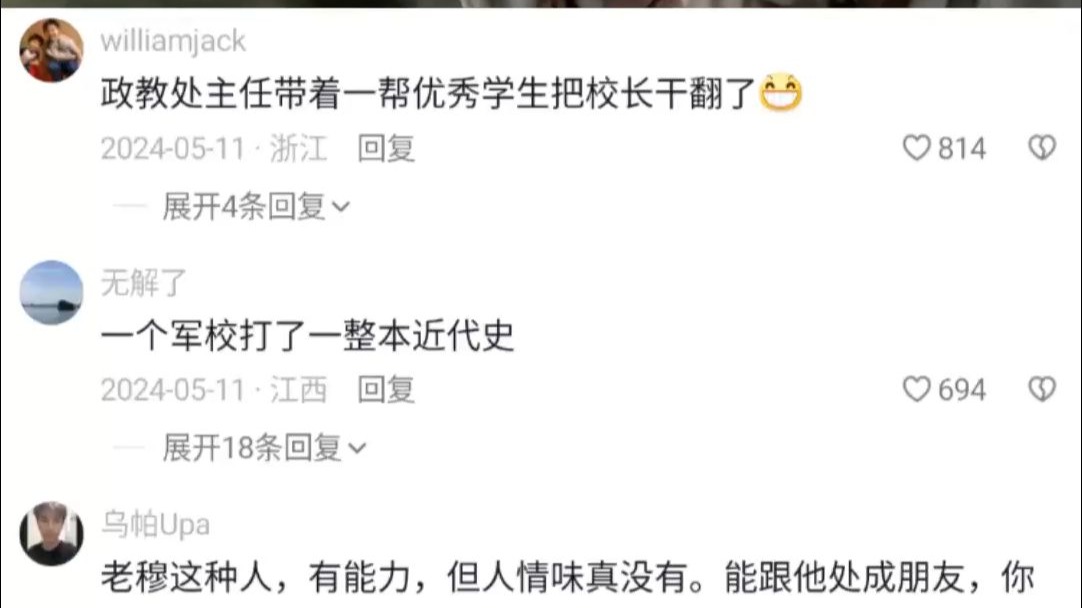Select the comment starting with 老穆这种人
1082x608 pixels.
coord(567,578)
